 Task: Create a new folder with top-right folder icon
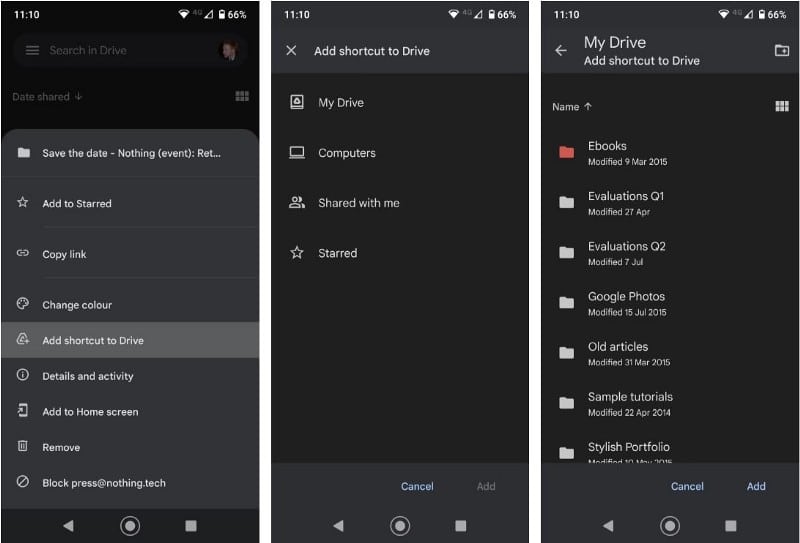point(782,50)
